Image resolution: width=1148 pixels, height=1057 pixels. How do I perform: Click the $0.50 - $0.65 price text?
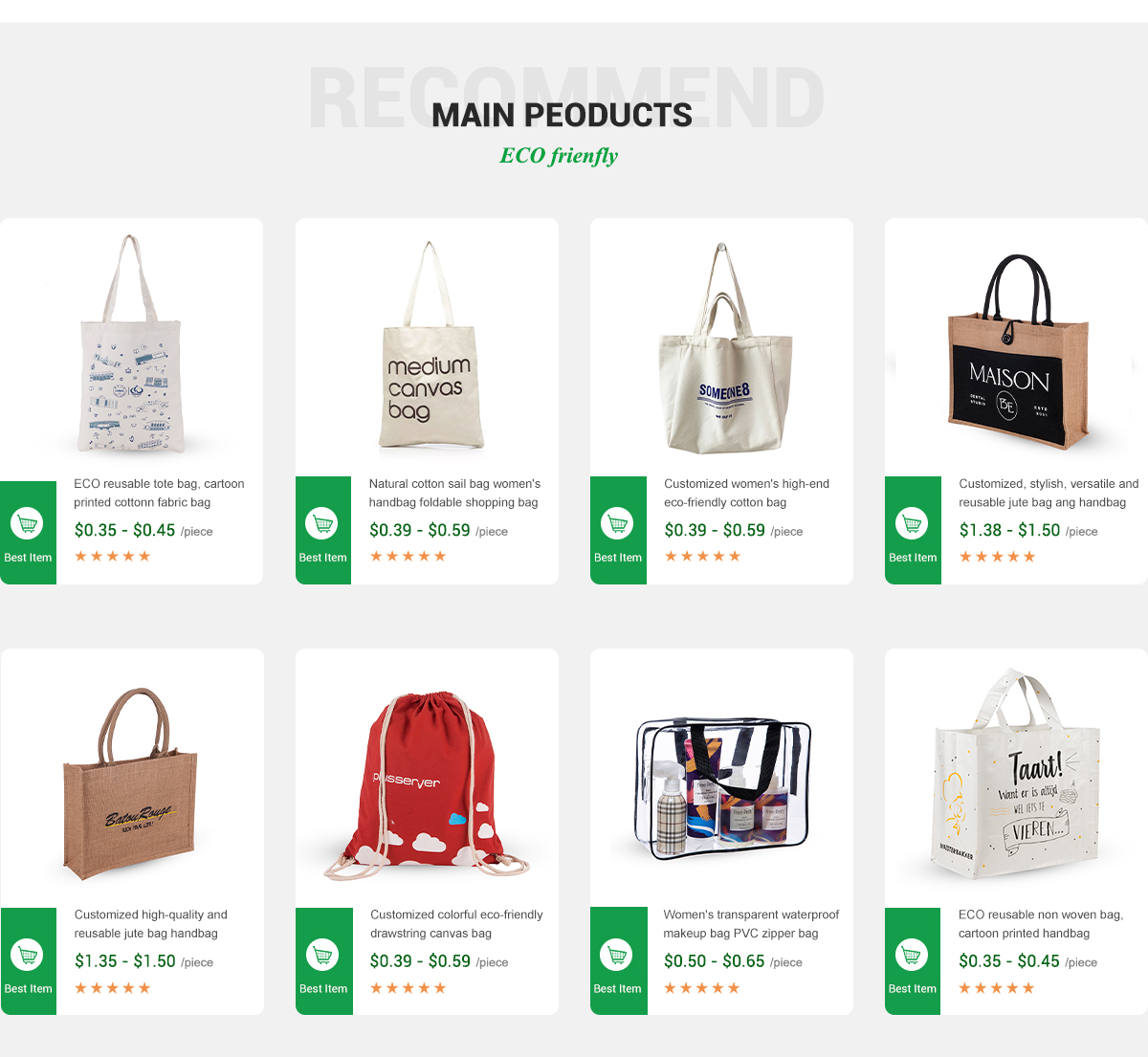click(715, 961)
